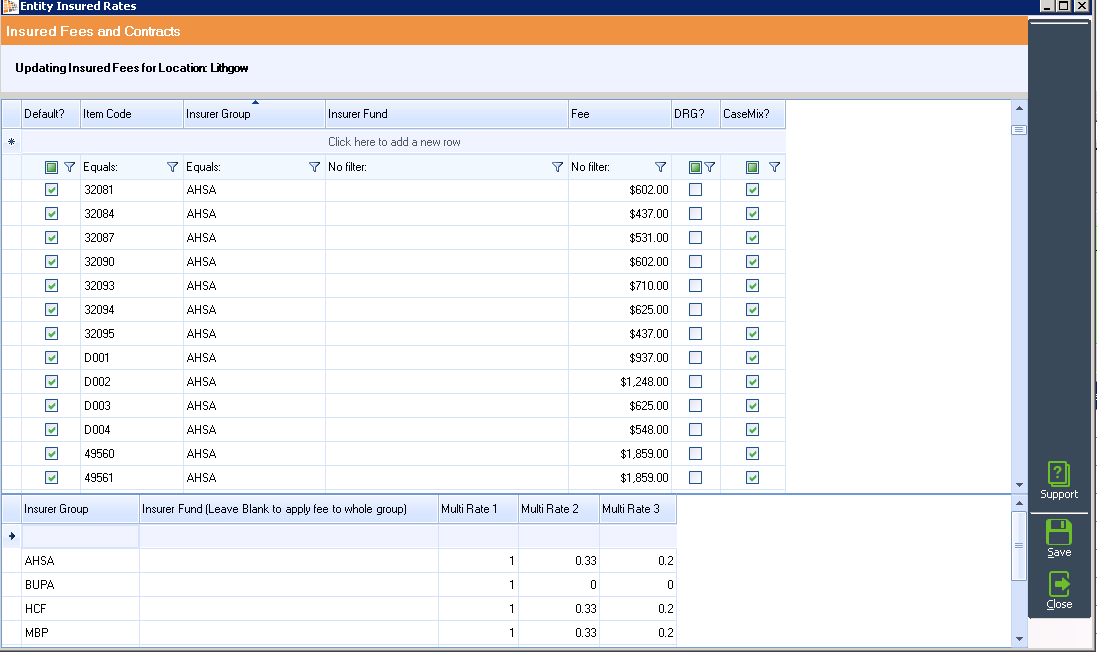Screen dimensions: 1097x652
Task: Check DRG? for item D002
Action: coord(695,382)
